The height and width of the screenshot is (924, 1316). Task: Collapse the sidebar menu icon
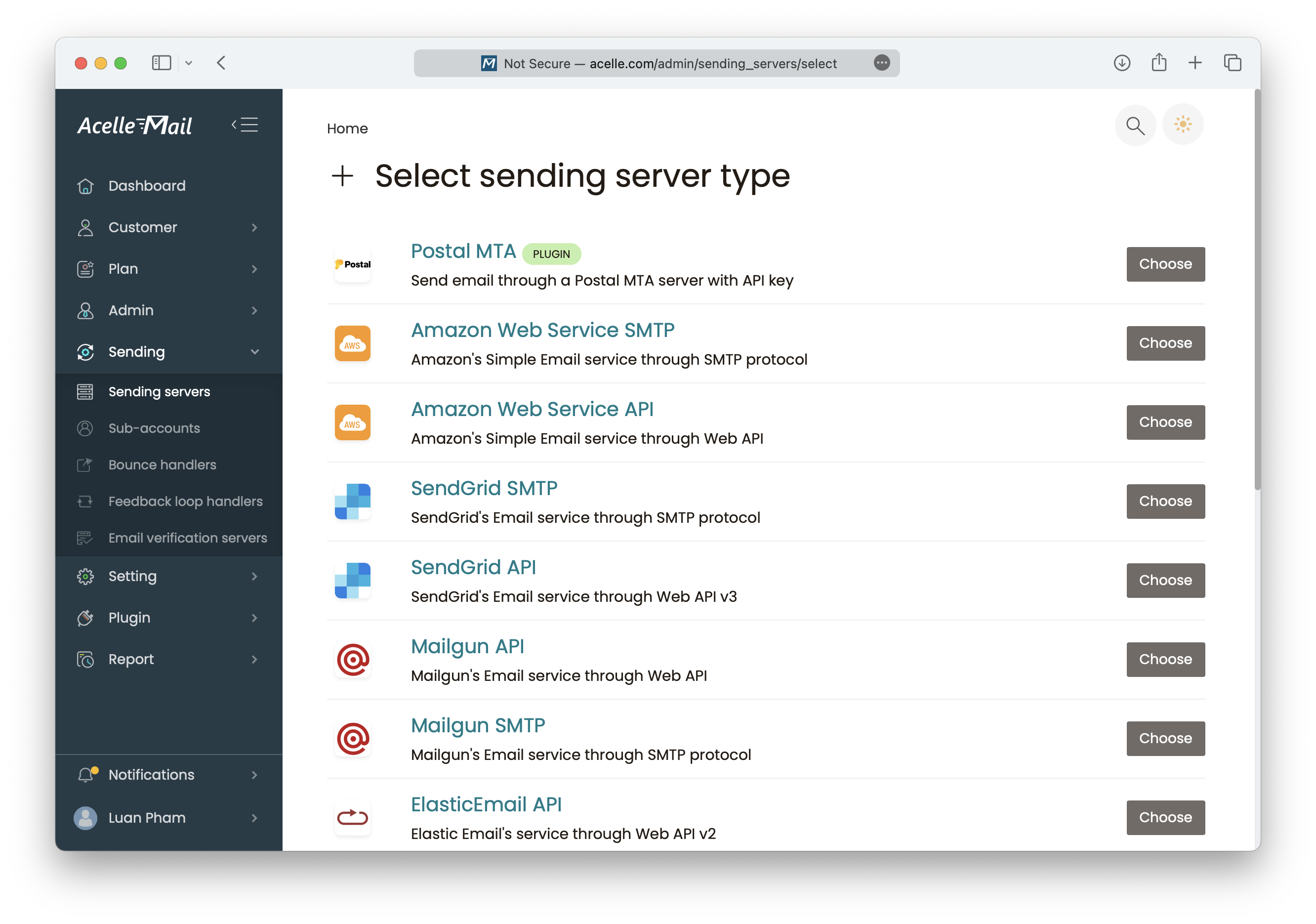click(245, 125)
